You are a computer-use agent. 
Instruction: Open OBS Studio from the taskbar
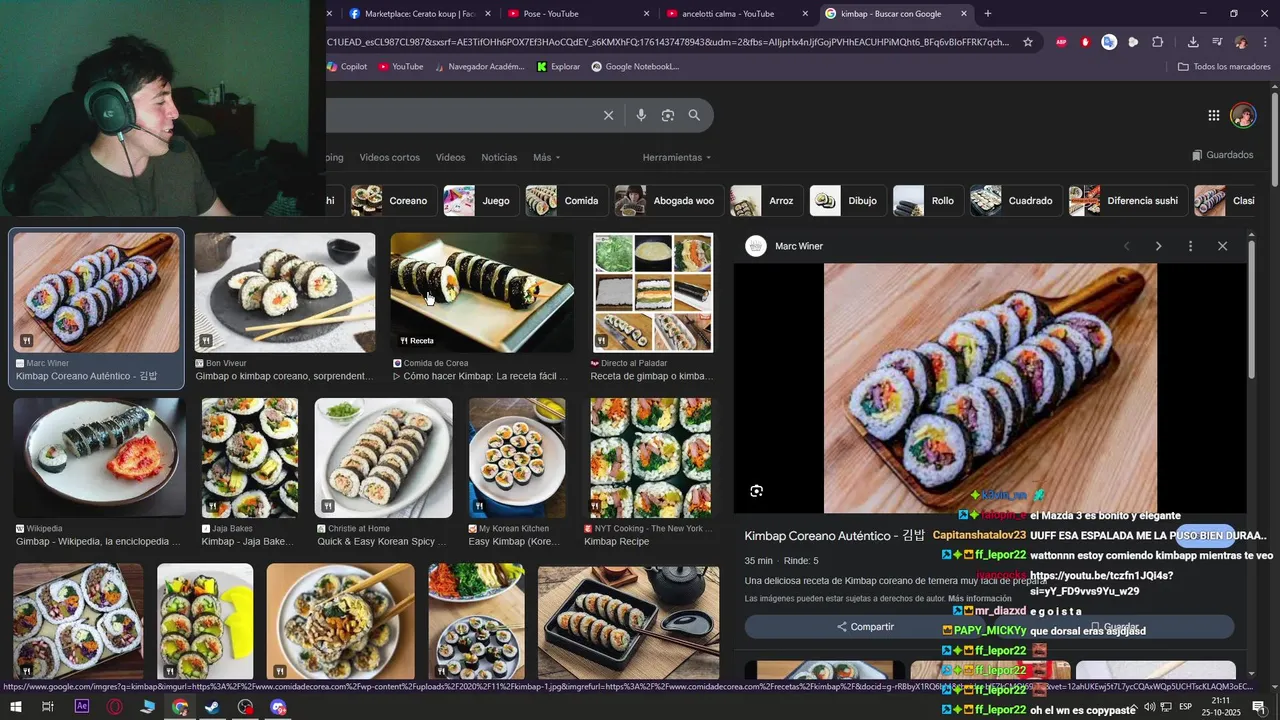pos(246,707)
